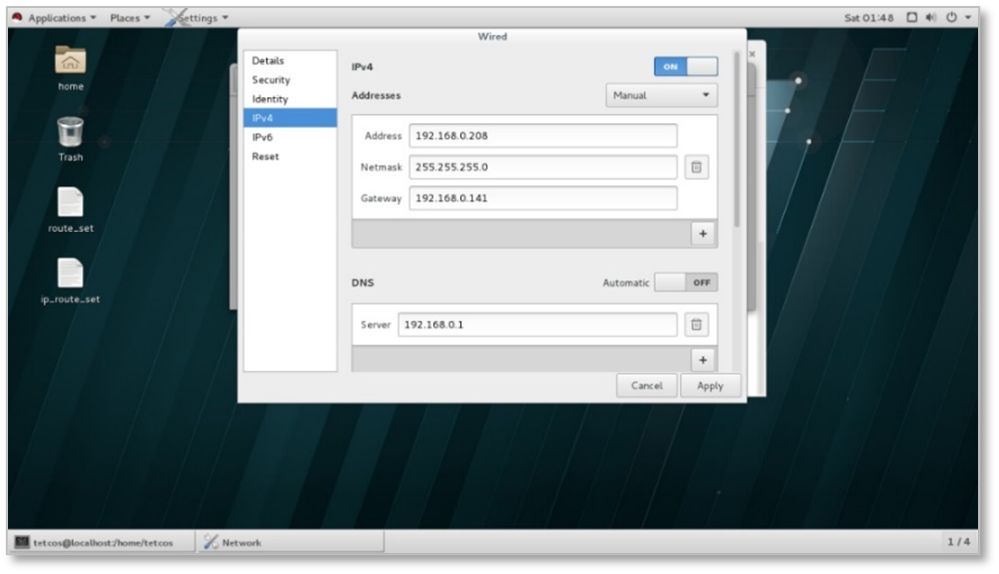
Task: Add a new address with plus button
Action: [703, 234]
